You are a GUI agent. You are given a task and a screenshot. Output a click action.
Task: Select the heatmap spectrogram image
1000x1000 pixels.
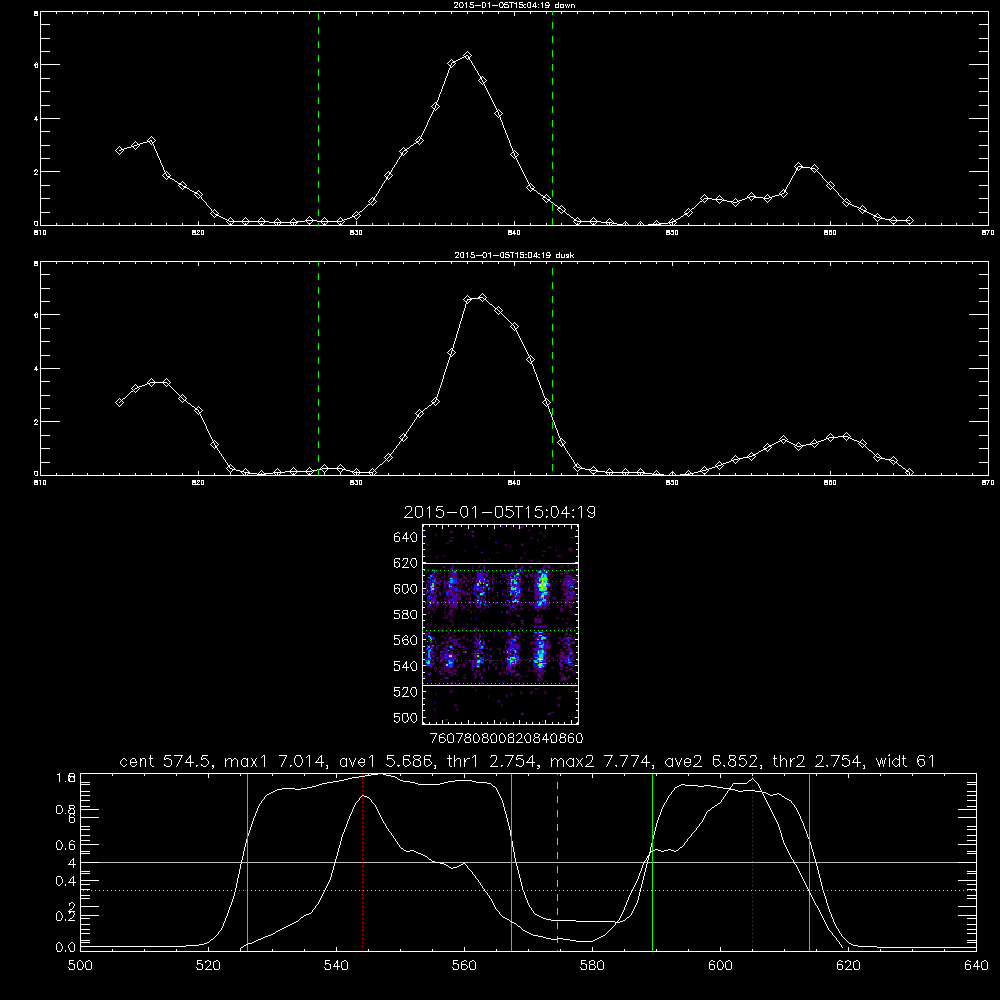(501, 624)
